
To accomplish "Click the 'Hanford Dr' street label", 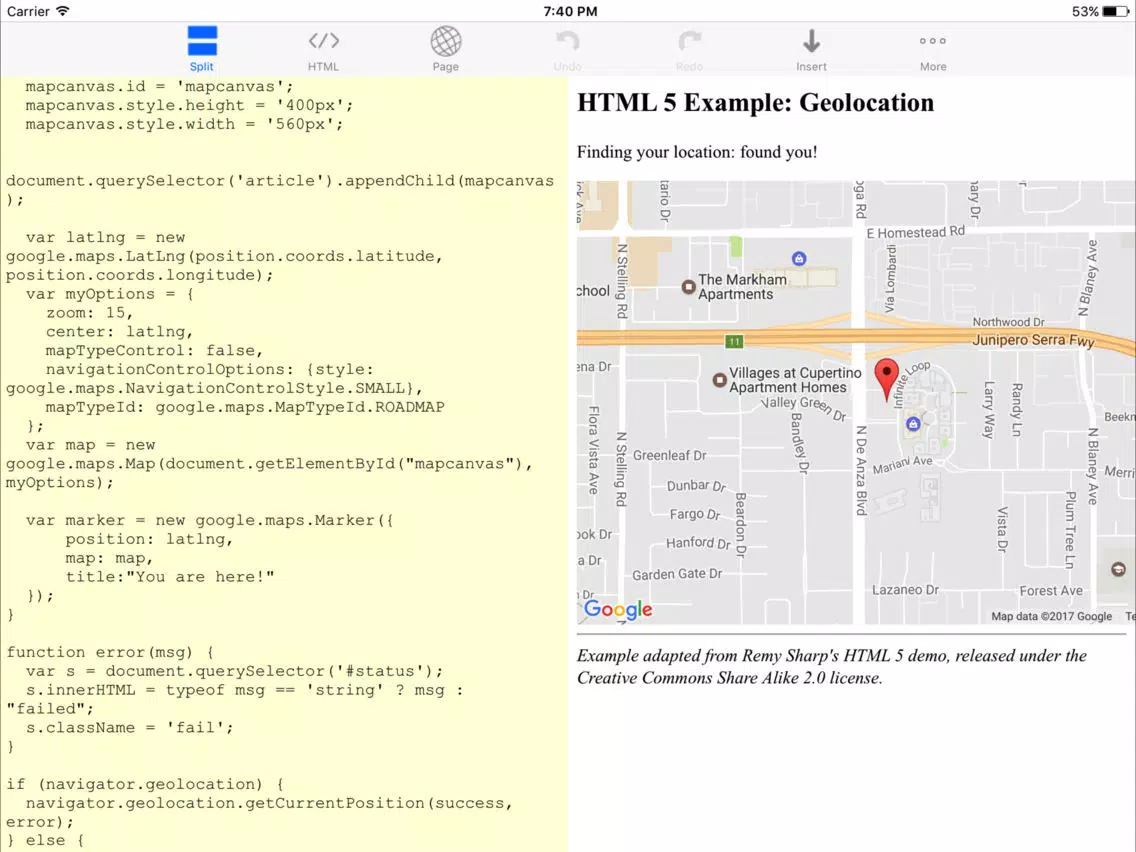I will (698, 543).
